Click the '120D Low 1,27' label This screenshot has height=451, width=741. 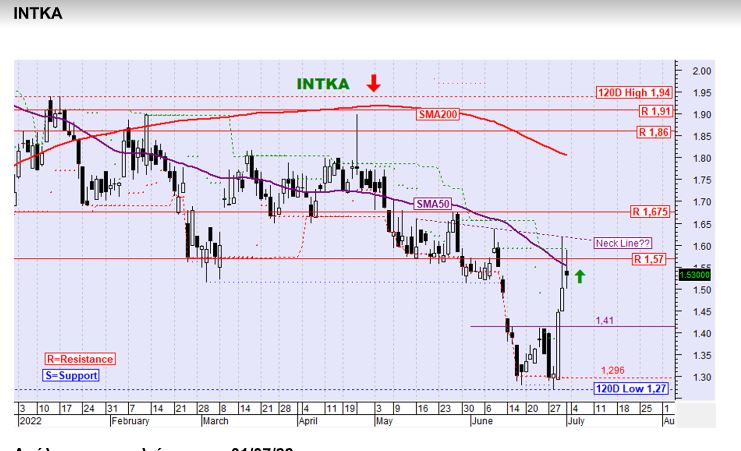(x=631, y=389)
